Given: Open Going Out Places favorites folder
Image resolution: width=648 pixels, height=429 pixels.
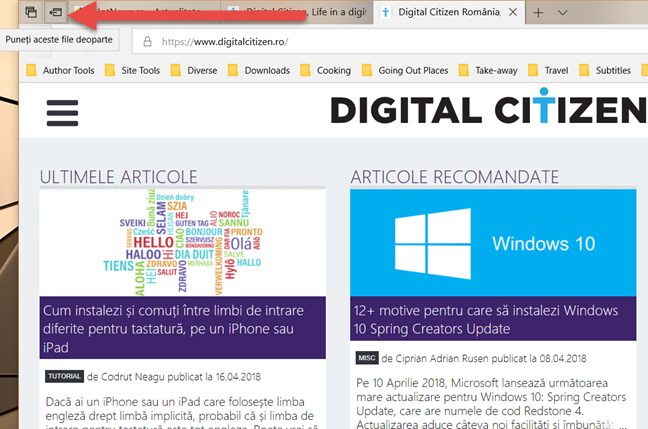Looking at the screenshot, I should click(405, 70).
